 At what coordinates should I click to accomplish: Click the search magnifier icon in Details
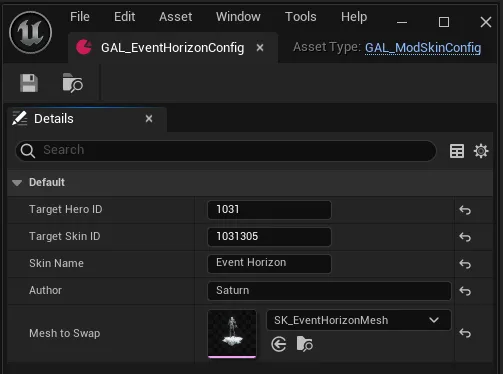tap(28, 151)
